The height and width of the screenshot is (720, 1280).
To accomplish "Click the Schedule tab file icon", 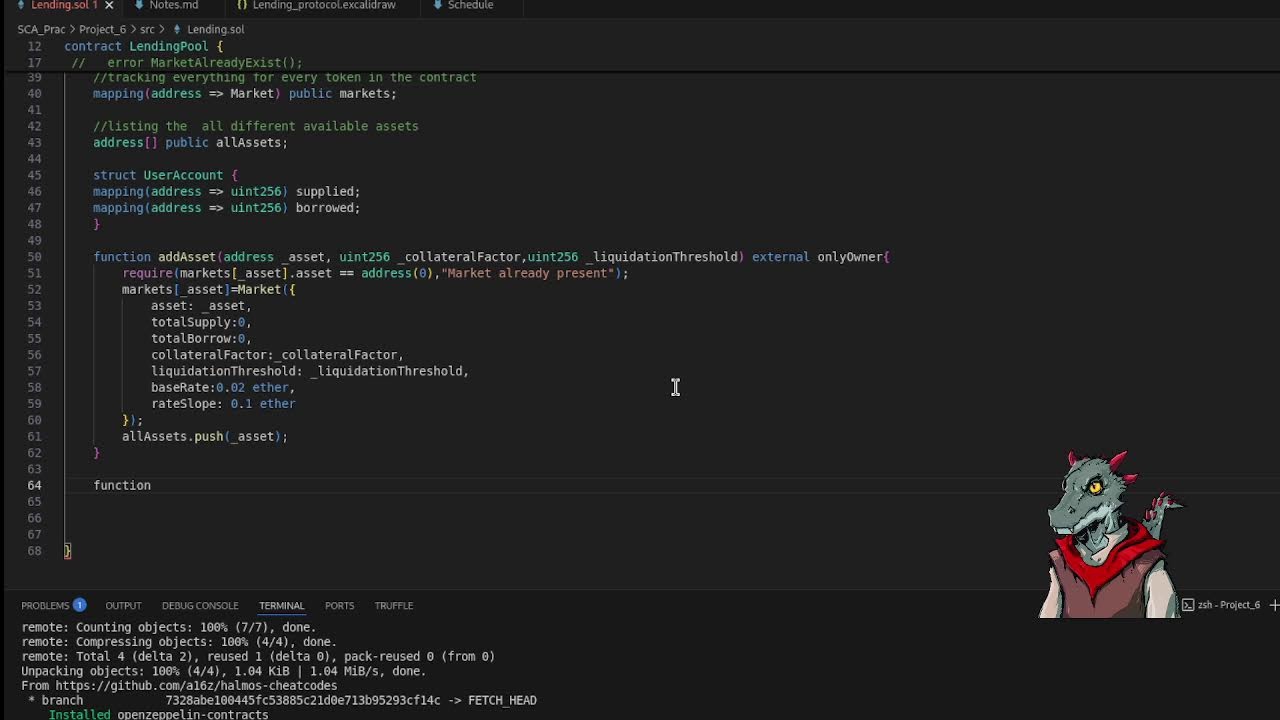I will (x=438, y=5).
